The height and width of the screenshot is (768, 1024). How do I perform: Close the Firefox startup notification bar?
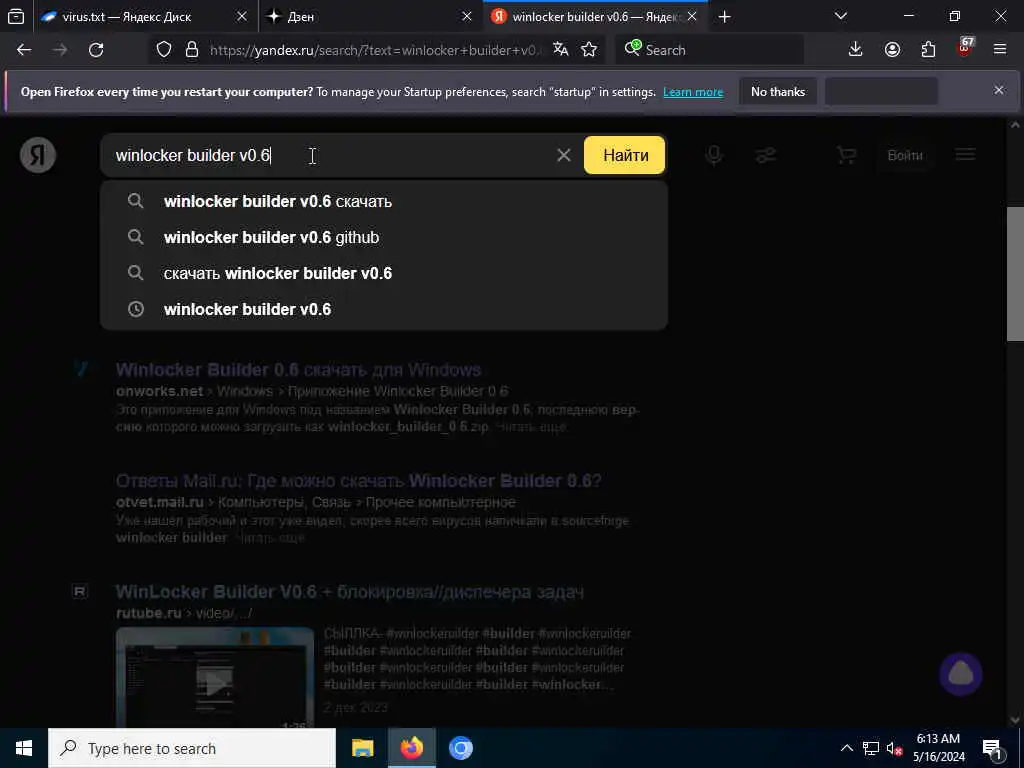point(999,90)
